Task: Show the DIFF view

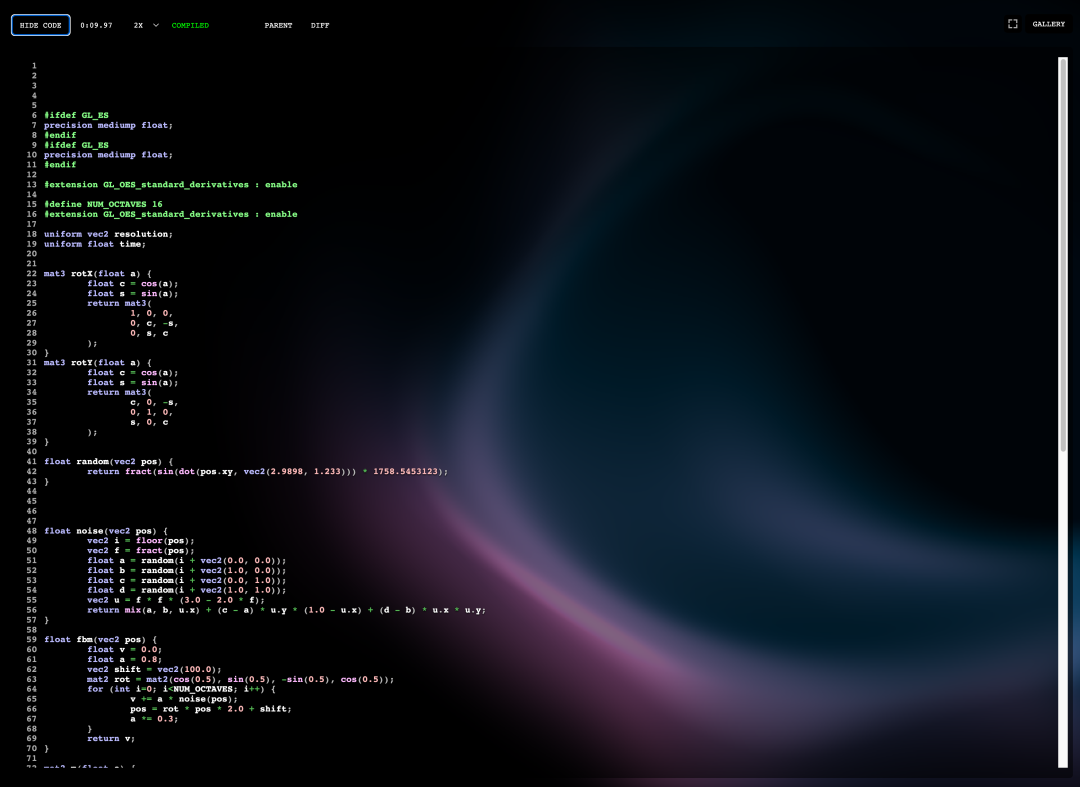Action: 320,25
